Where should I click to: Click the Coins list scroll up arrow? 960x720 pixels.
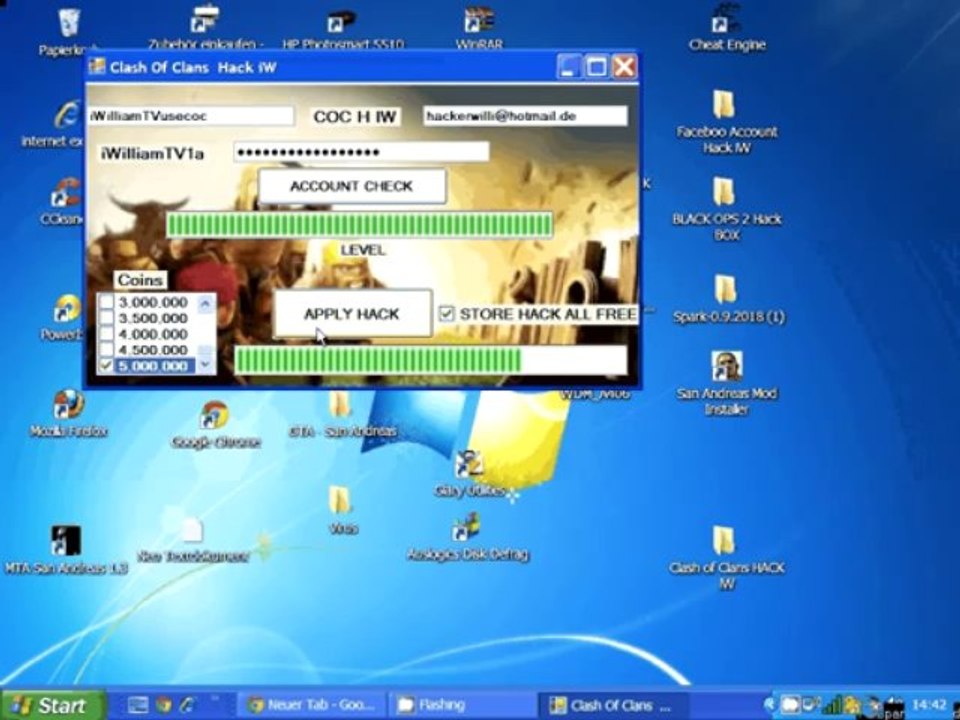[x=205, y=302]
